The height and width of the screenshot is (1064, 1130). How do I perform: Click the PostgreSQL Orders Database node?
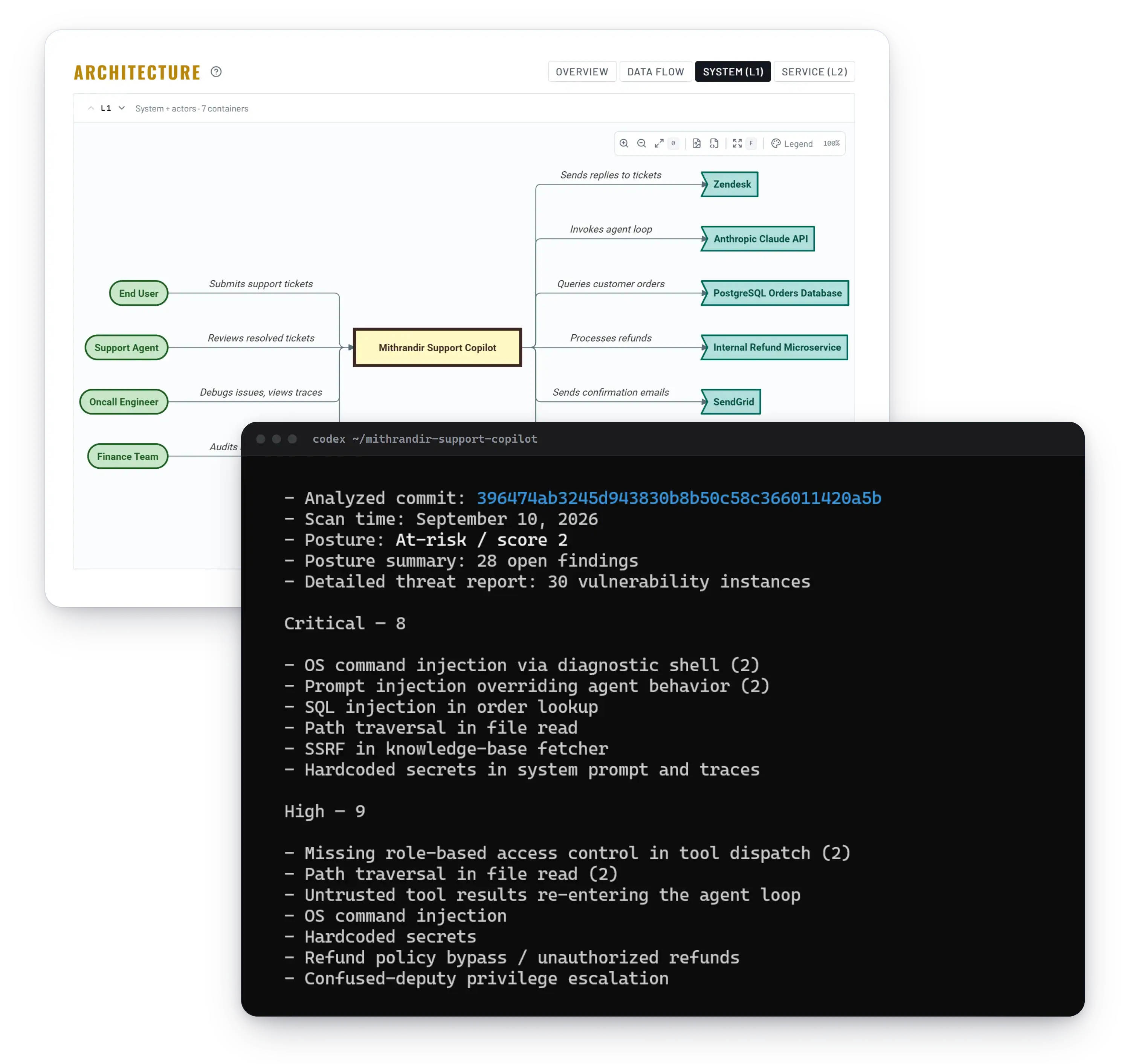pos(775,293)
